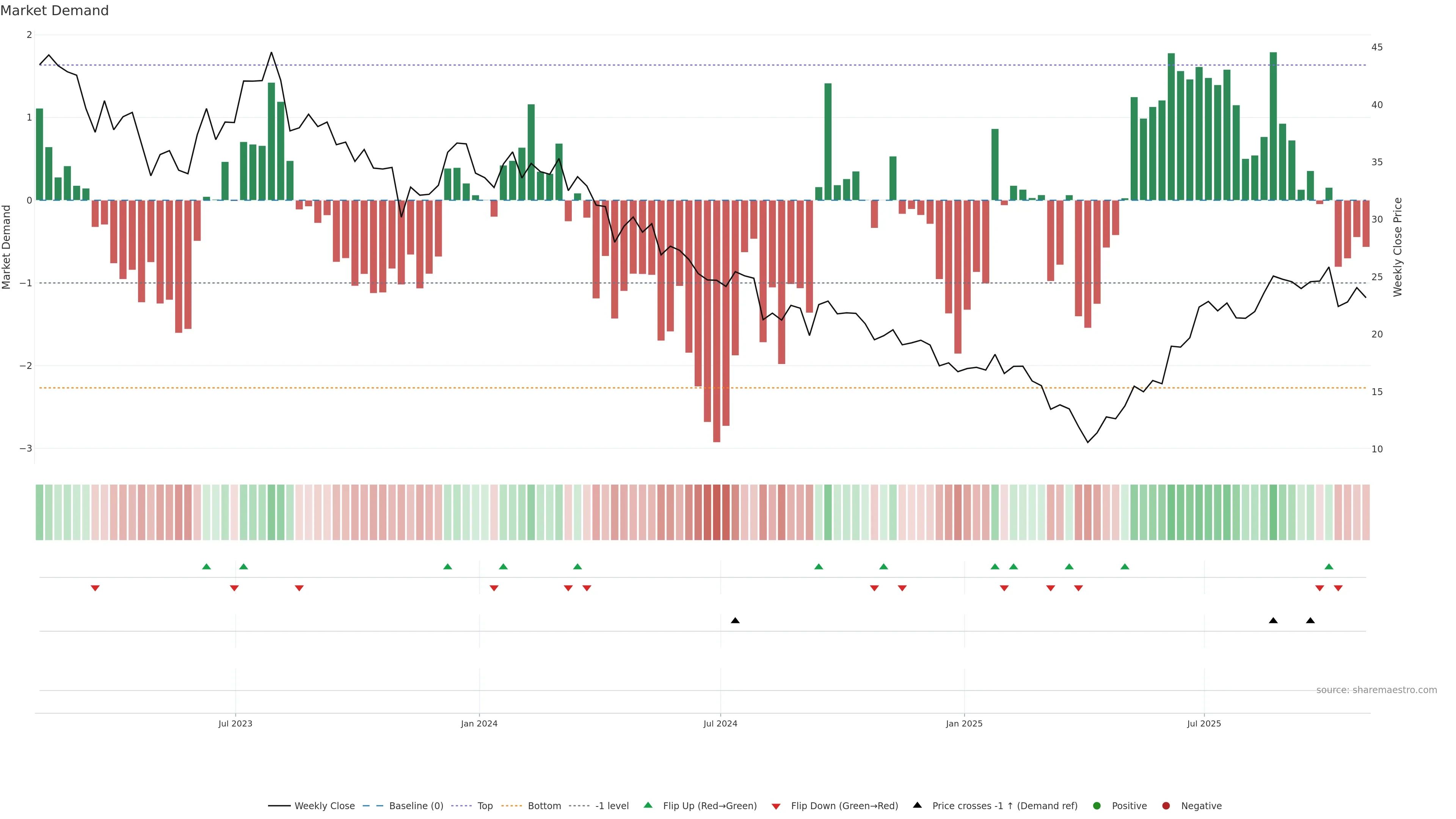Click the green Positive circle in the legend
Image resolution: width=1456 pixels, height=819 pixels.
(x=1097, y=805)
